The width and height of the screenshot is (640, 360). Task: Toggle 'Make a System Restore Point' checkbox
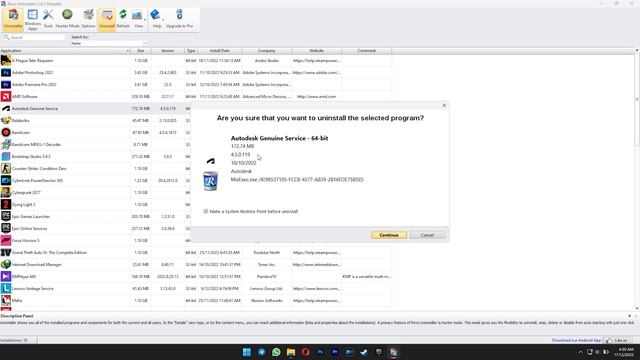[205, 211]
